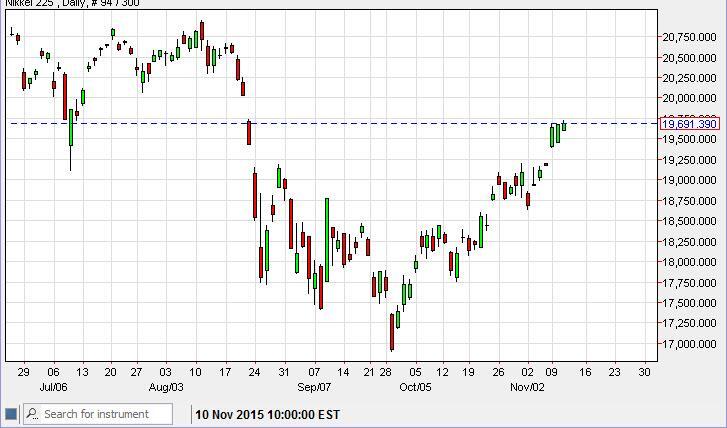727x428 pixels.
Task: Click the 18,500.000 price axis label
Action: (x=690, y=221)
